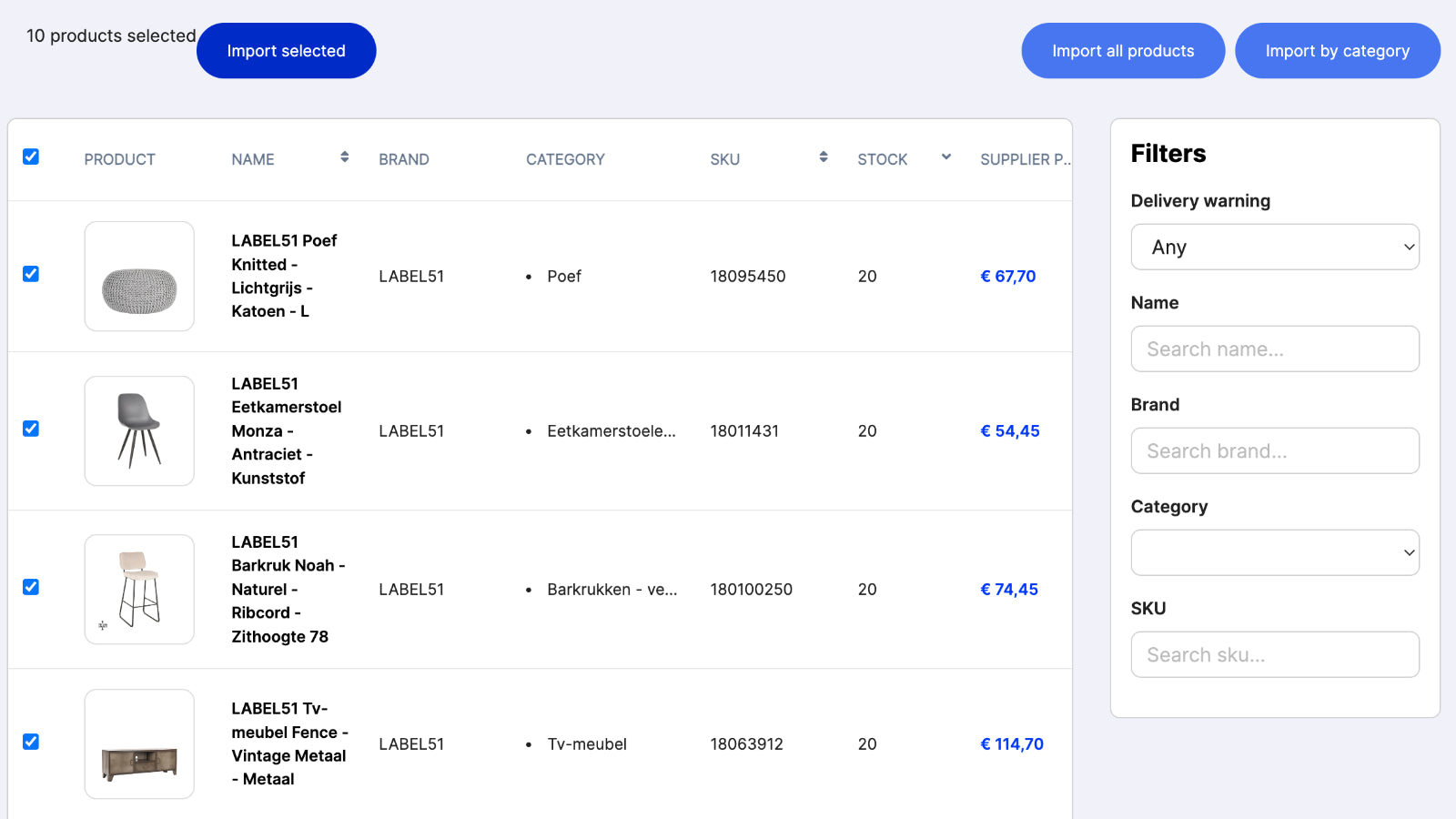Focus the Search brand input field
This screenshot has height=819, width=1456.
1275,450
